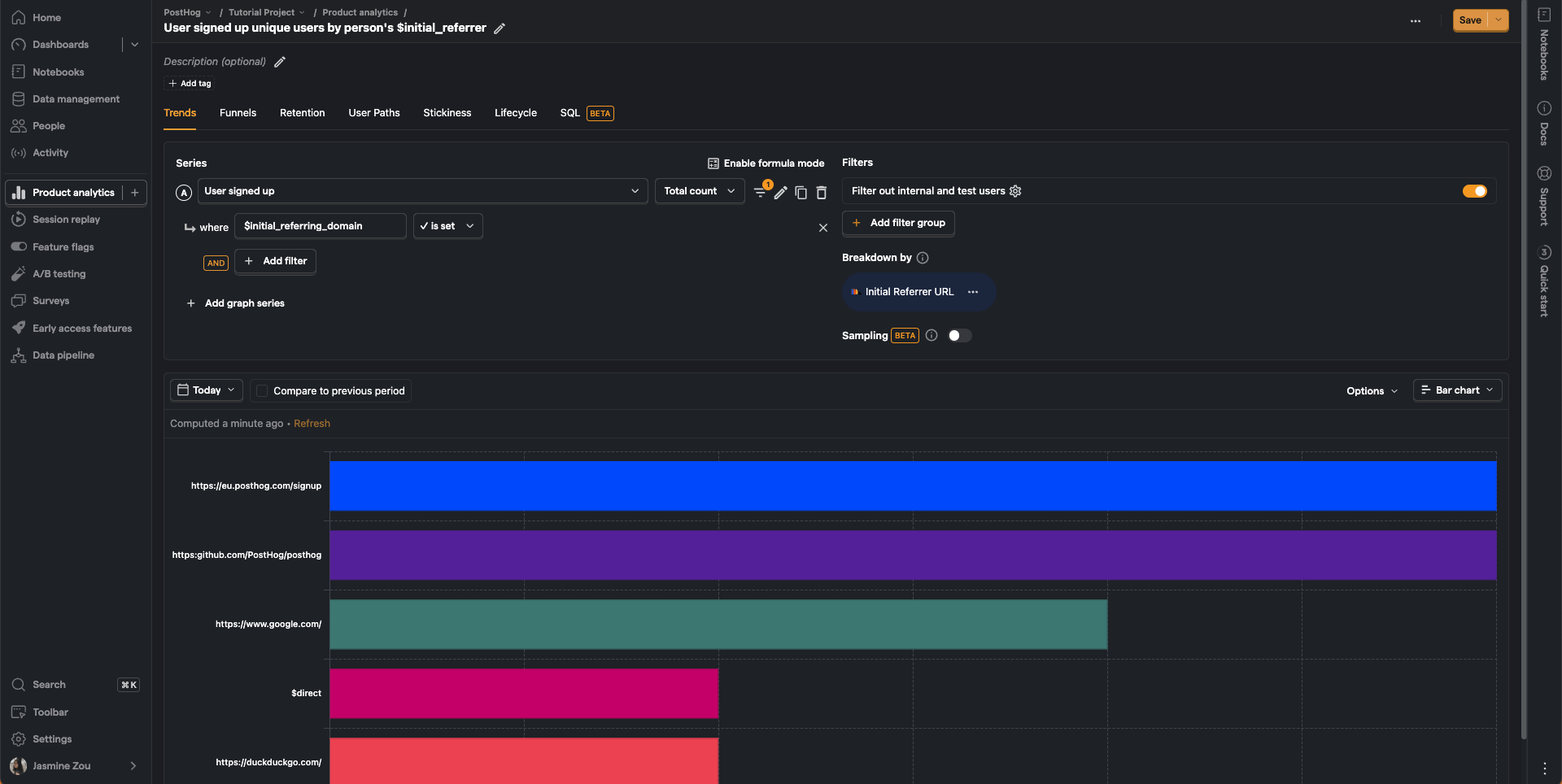Screen dimensions: 1562x784
Task: Switch to the SQL beta tab
Action: click(587, 113)
